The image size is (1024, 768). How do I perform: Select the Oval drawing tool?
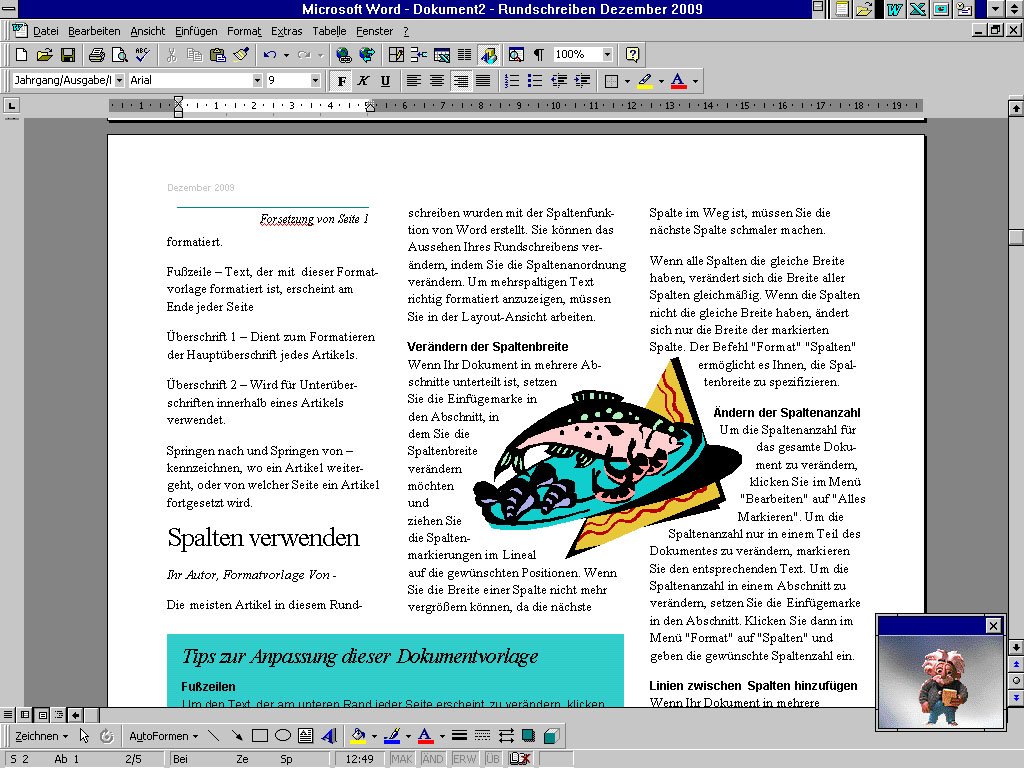pyautogui.click(x=283, y=736)
